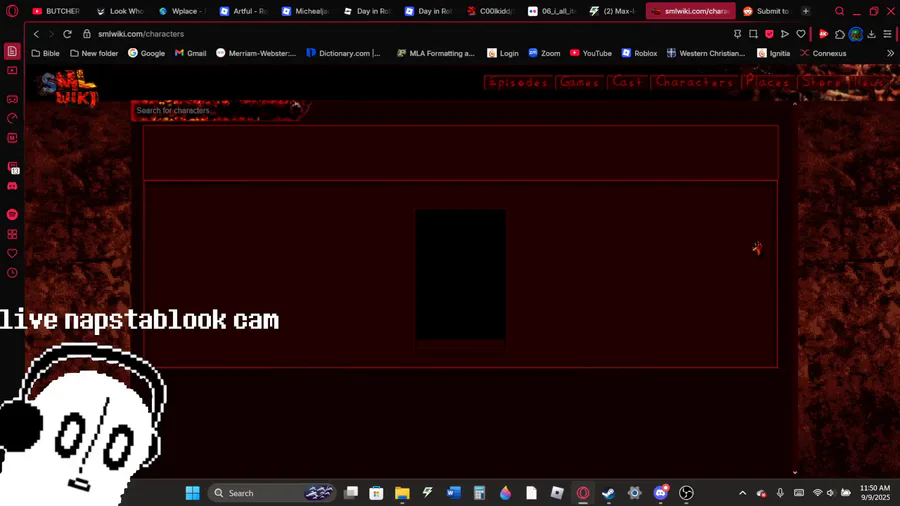Screen dimensions: 900x506
Task: Open the sidebar history clock icon
Action: [12, 273]
